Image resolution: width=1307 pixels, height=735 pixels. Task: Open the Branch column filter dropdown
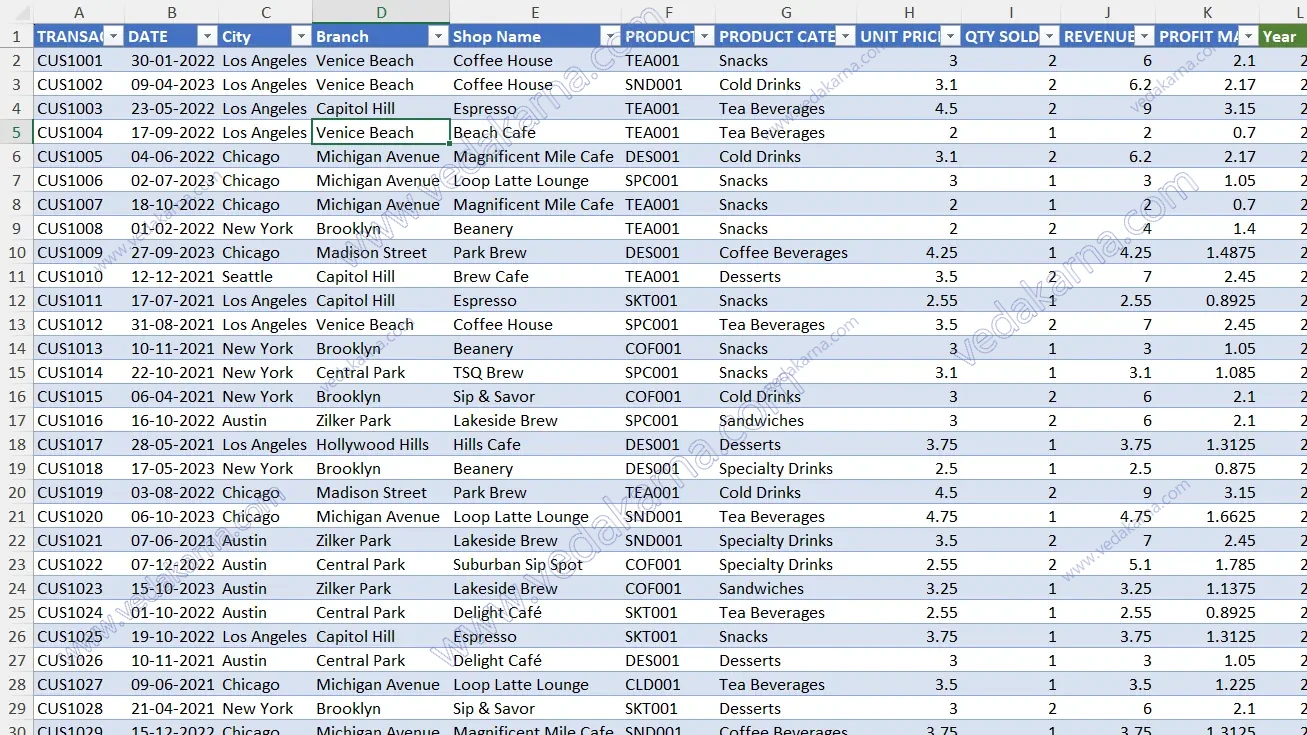point(438,36)
